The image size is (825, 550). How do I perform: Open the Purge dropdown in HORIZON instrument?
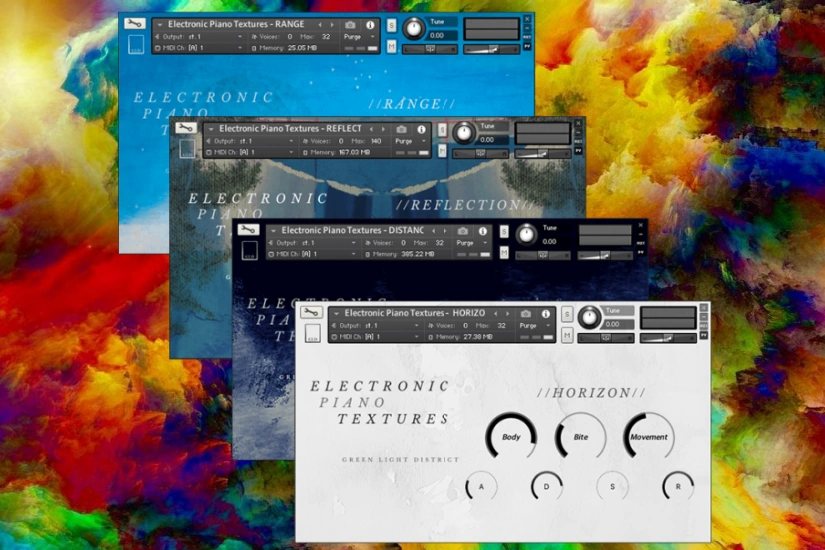535,326
